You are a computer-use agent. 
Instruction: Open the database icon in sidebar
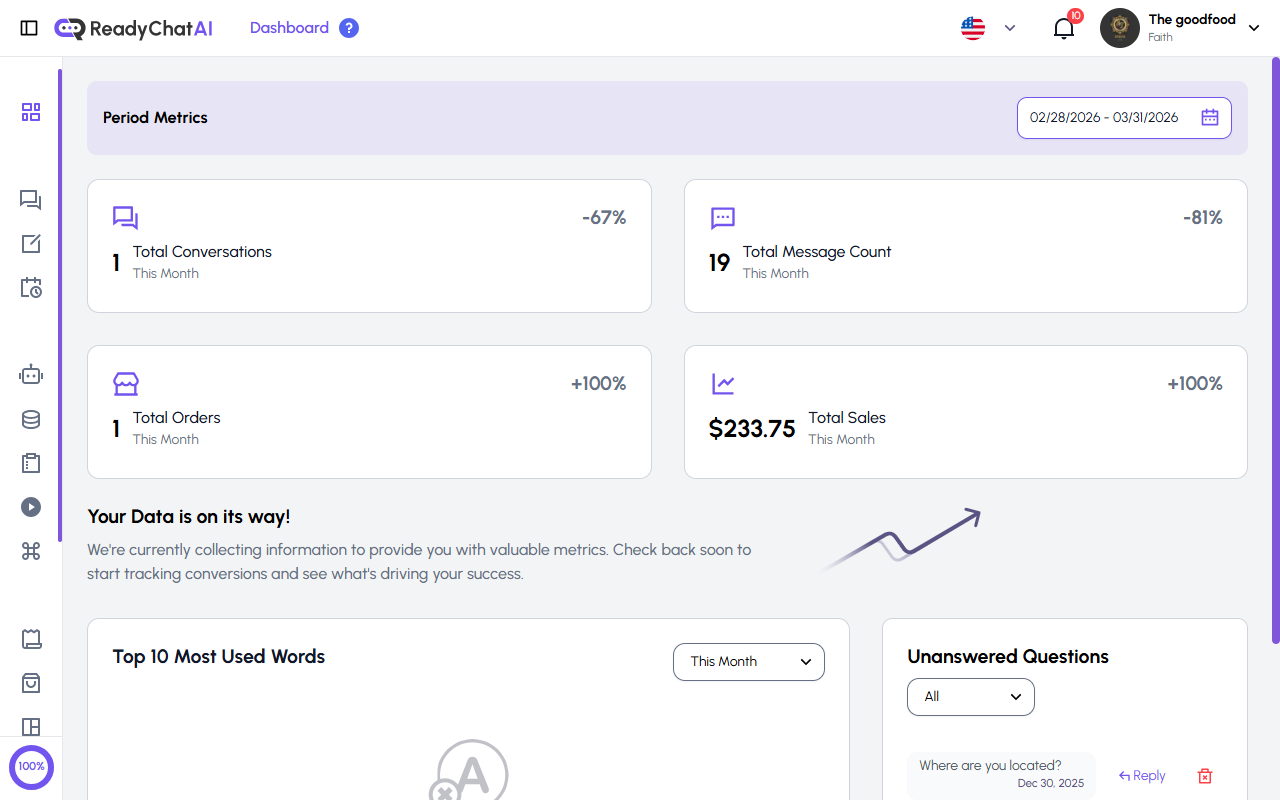click(x=30, y=419)
